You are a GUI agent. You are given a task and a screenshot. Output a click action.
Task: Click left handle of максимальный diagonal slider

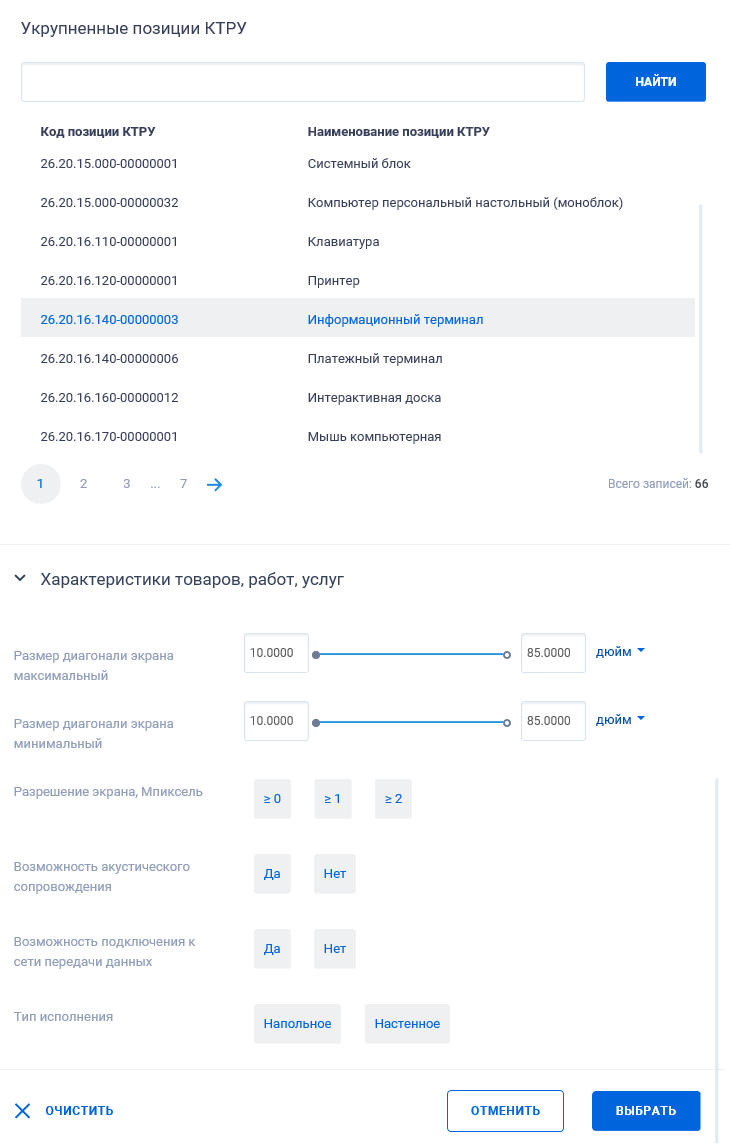(316, 655)
